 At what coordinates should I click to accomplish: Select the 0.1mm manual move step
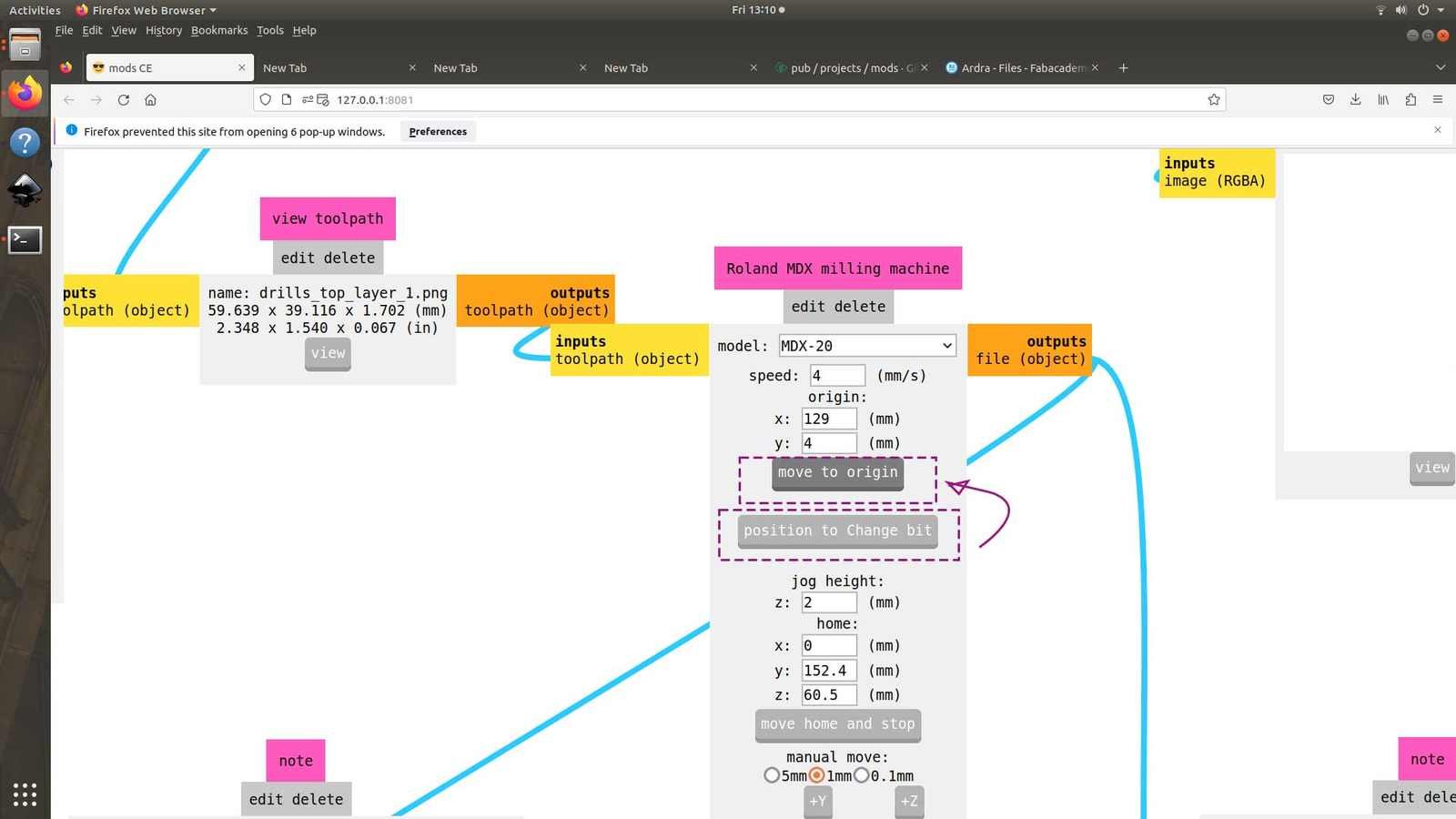pos(862,775)
